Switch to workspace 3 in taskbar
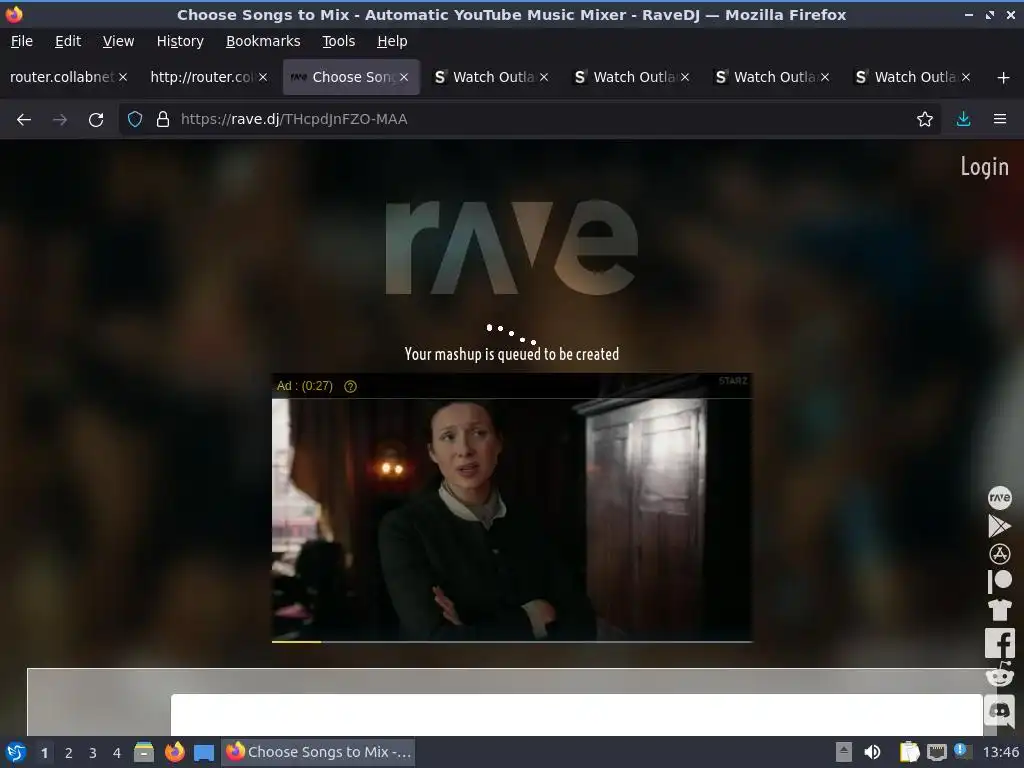The image size is (1024, 768). 92,753
